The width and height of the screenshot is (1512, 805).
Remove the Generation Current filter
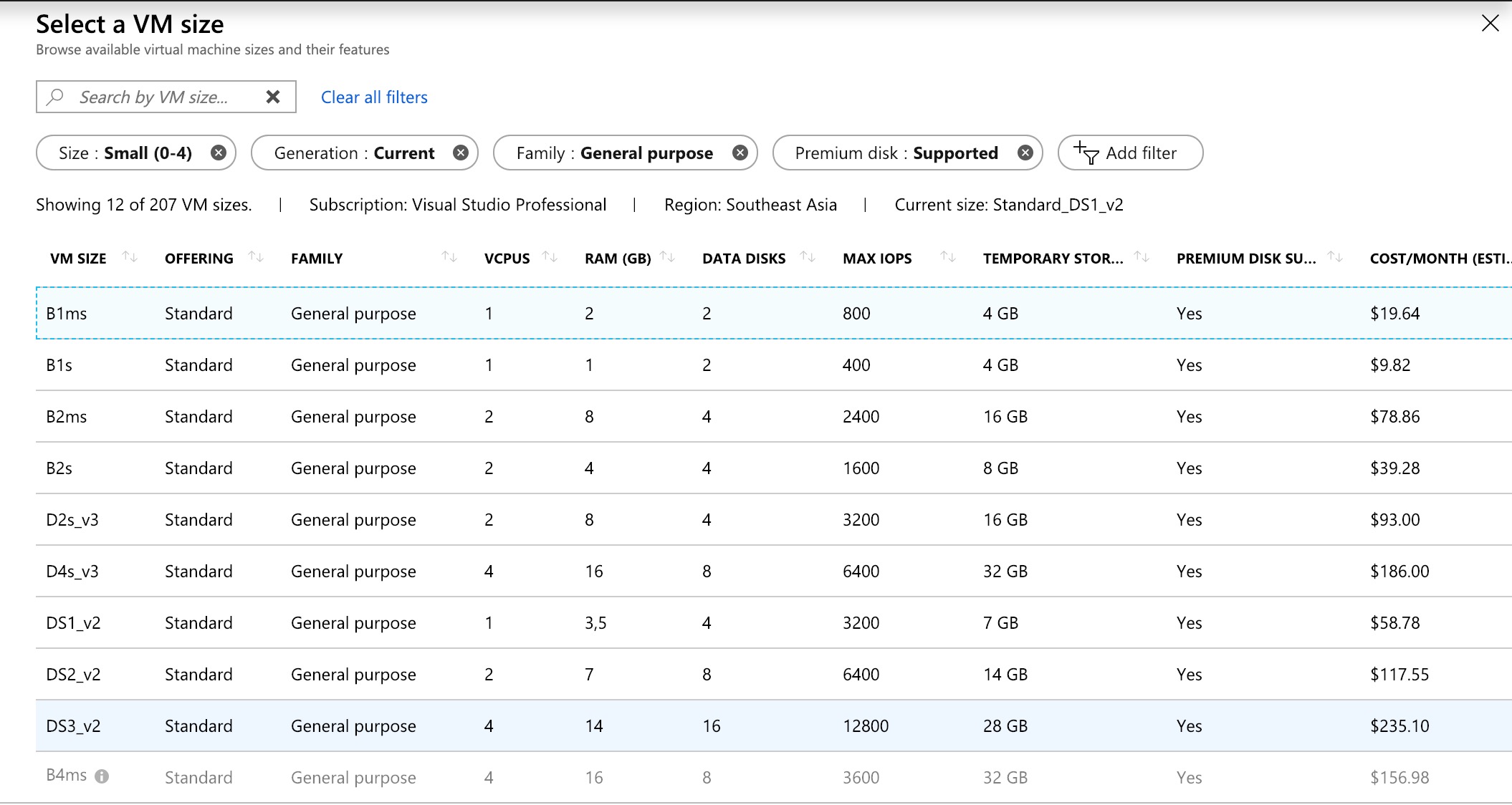click(x=461, y=153)
